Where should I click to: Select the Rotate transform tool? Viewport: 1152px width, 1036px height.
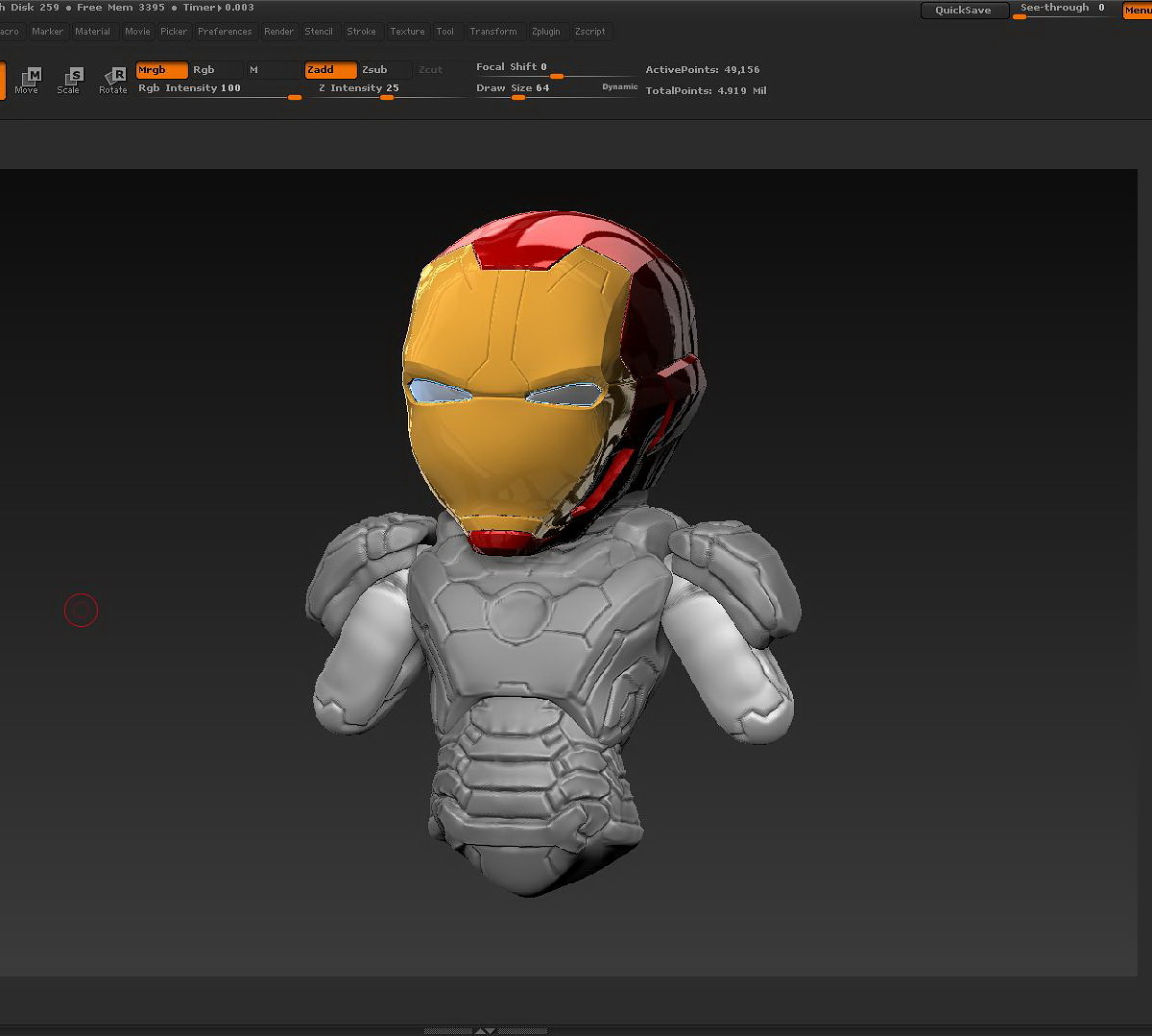(113, 80)
